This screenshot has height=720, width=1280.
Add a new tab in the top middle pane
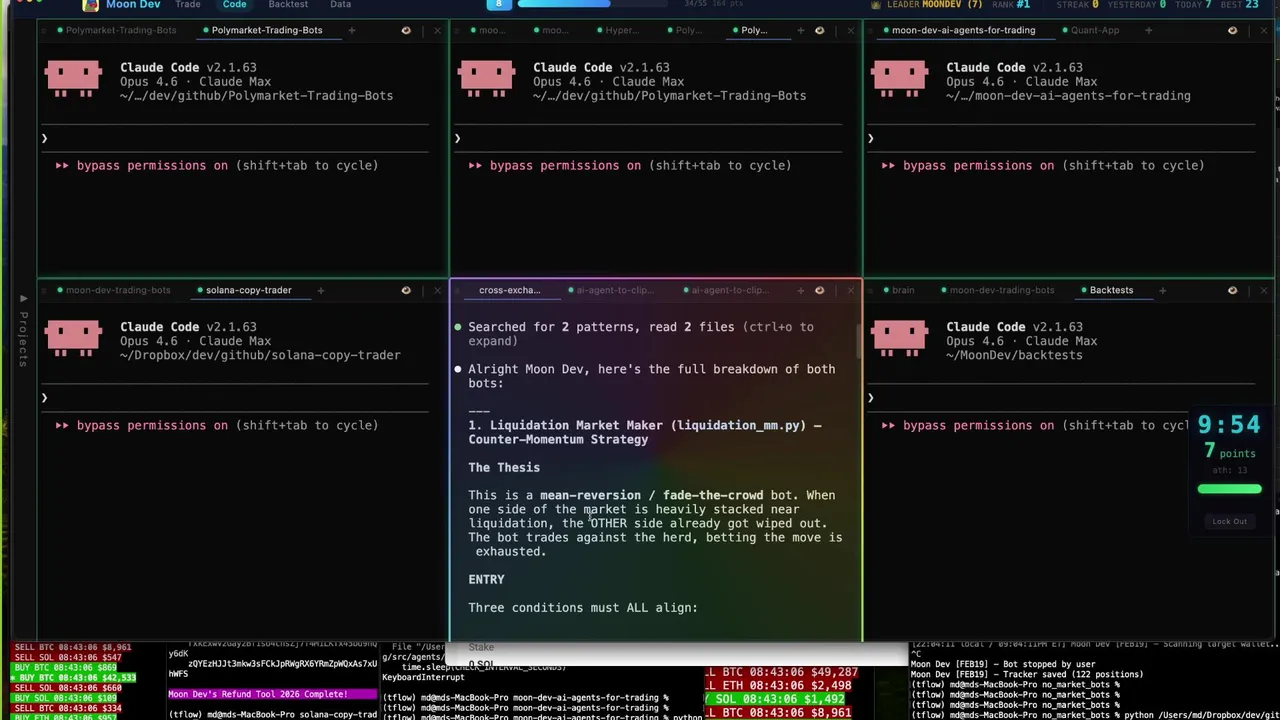point(801,30)
